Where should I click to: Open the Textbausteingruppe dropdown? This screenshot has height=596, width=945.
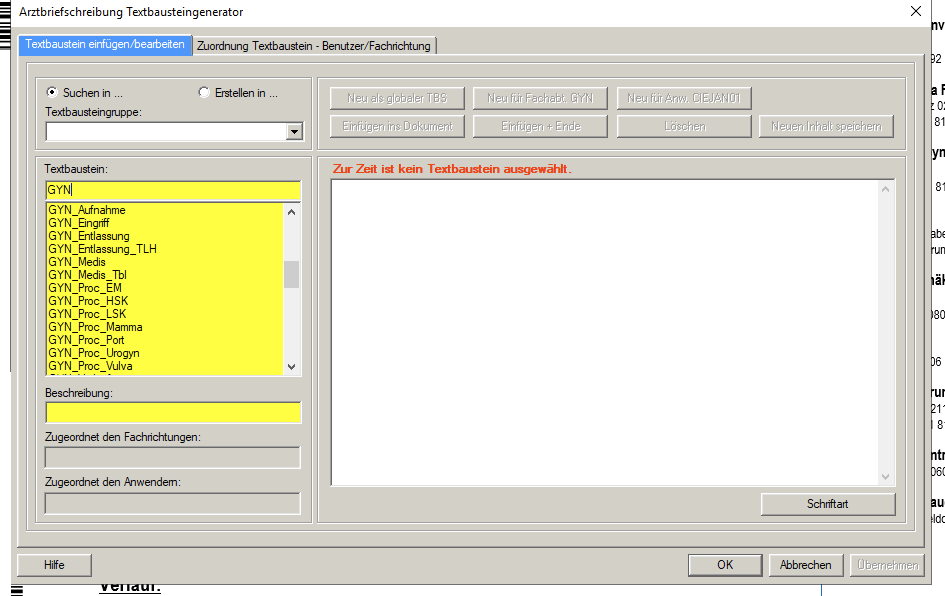[293, 132]
